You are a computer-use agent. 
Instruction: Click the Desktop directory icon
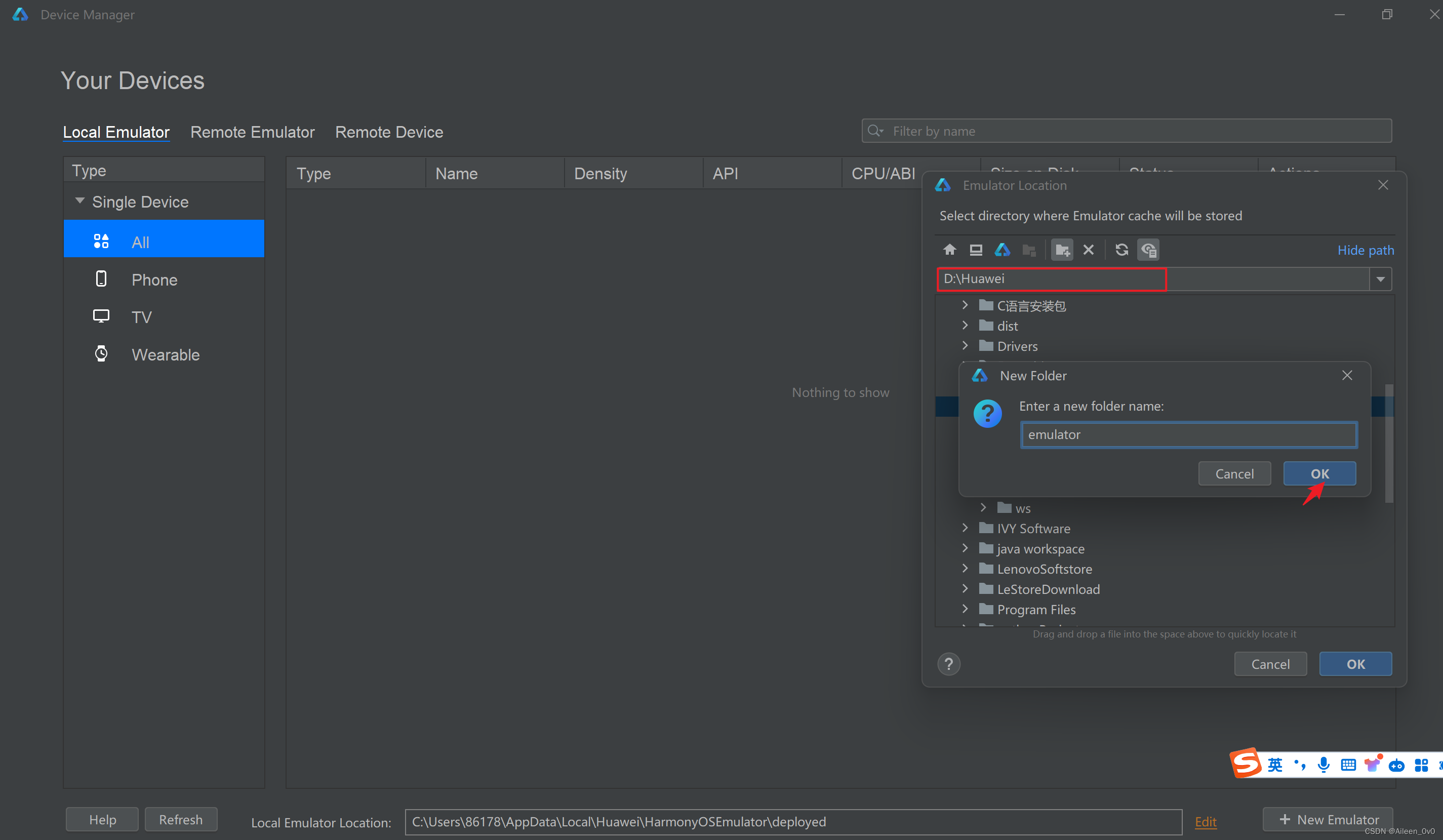(x=976, y=250)
